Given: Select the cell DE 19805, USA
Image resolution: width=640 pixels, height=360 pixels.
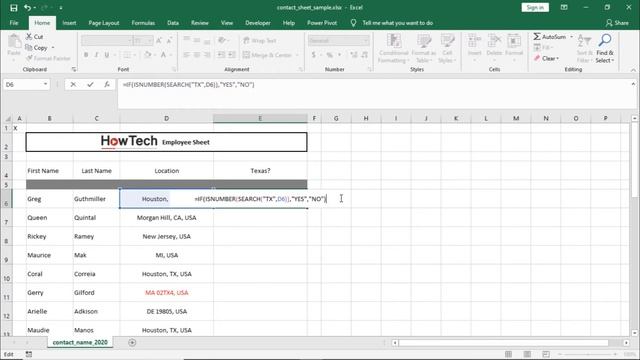Looking at the screenshot, I should [167, 311].
